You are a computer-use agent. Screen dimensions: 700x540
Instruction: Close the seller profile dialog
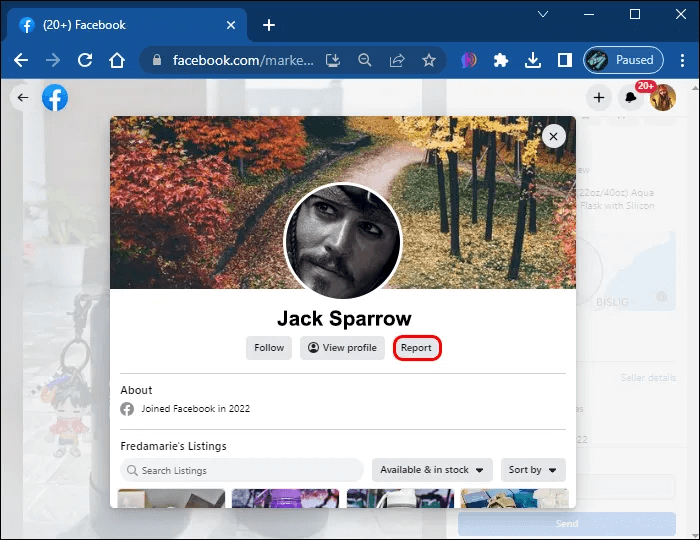pyautogui.click(x=554, y=137)
